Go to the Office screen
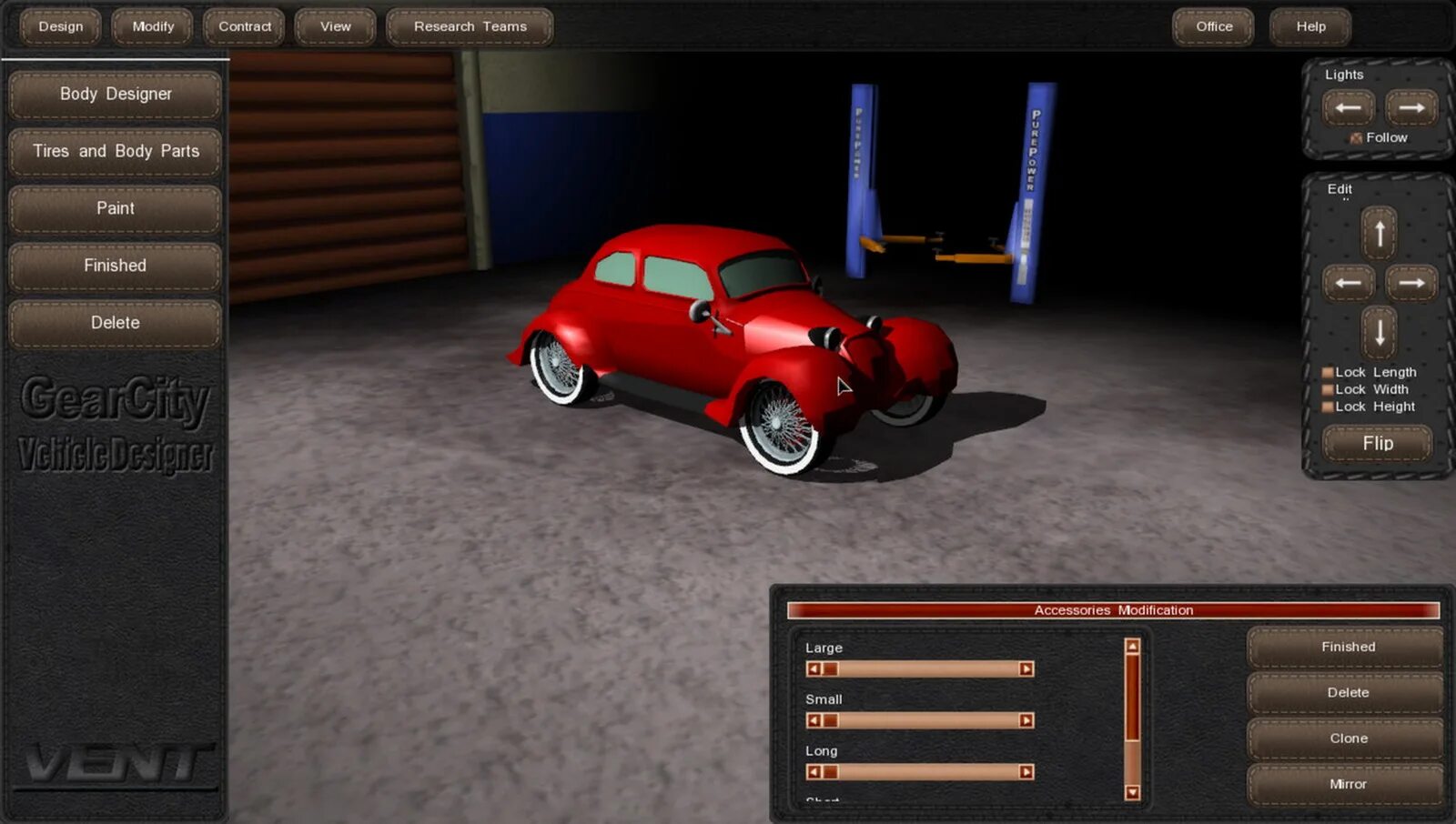The image size is (1456, 824). 1213,26
